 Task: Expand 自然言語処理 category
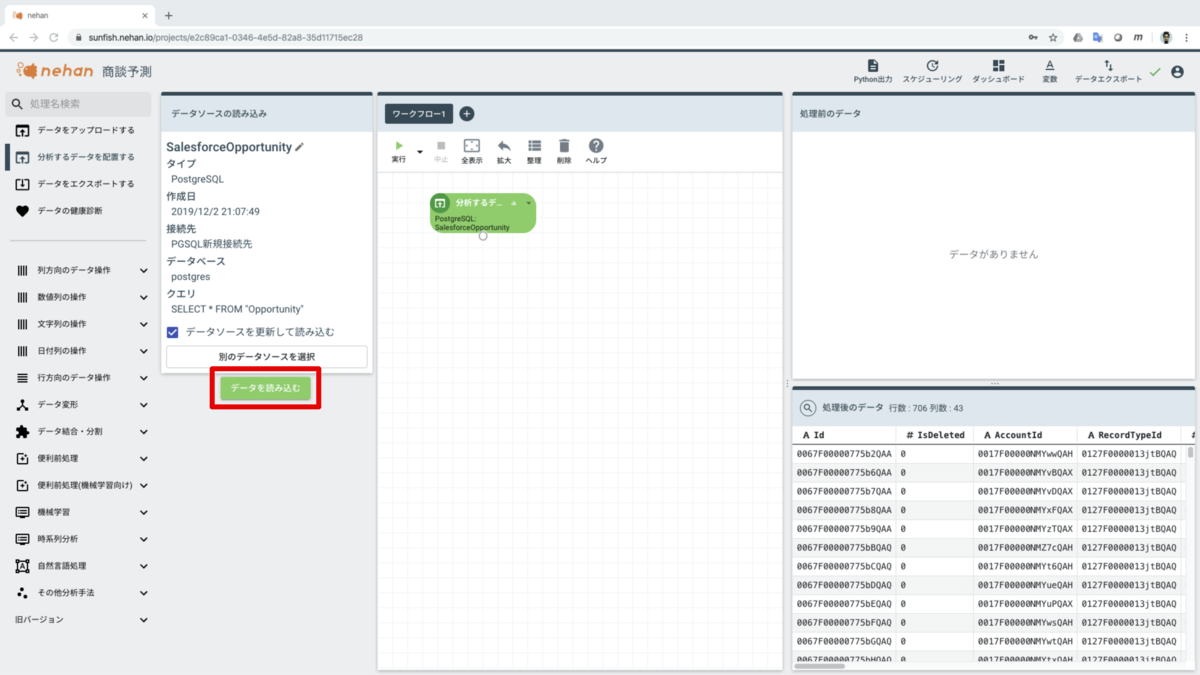(82, 566)
